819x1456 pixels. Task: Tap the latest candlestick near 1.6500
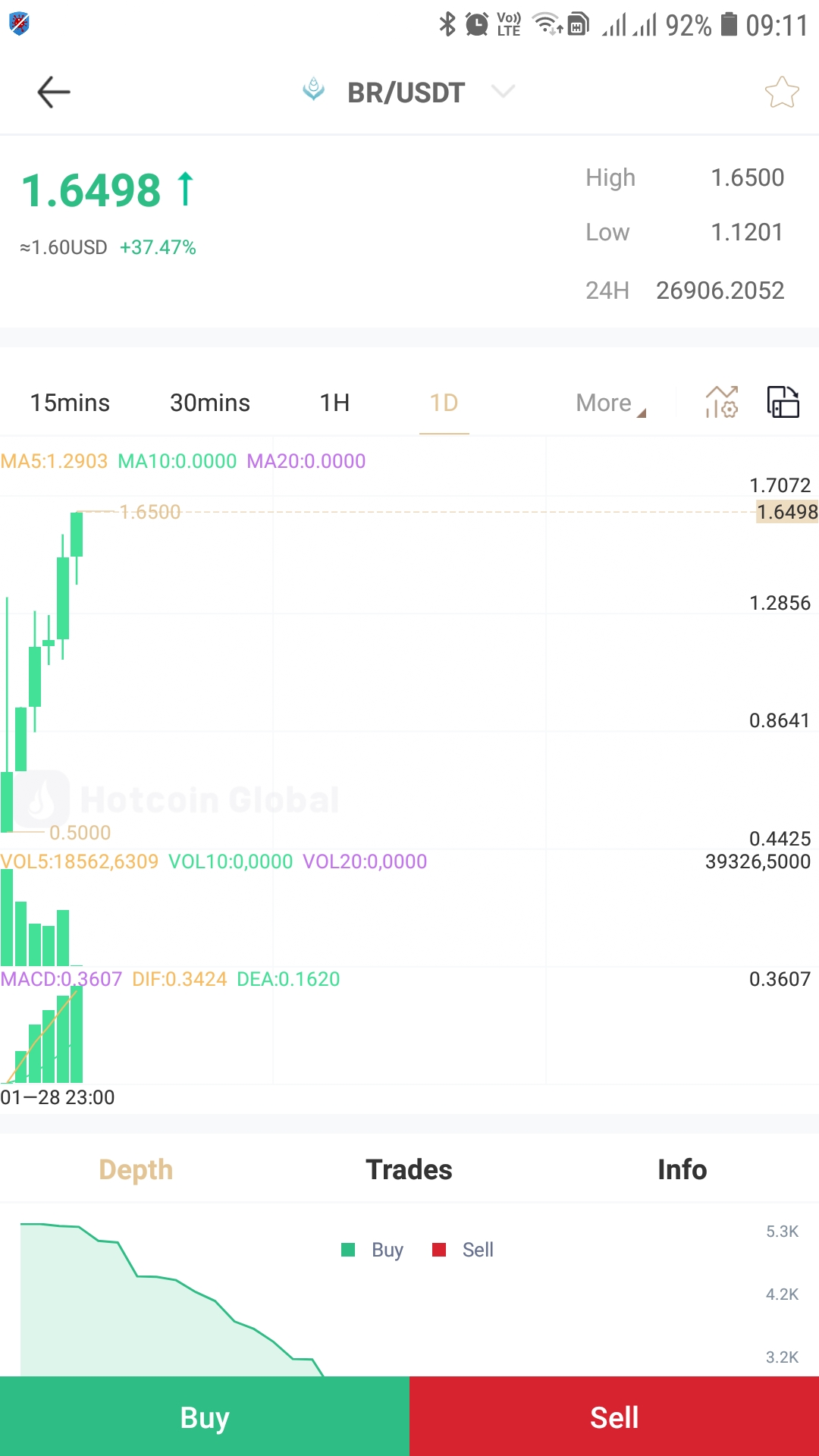(77, 535)
